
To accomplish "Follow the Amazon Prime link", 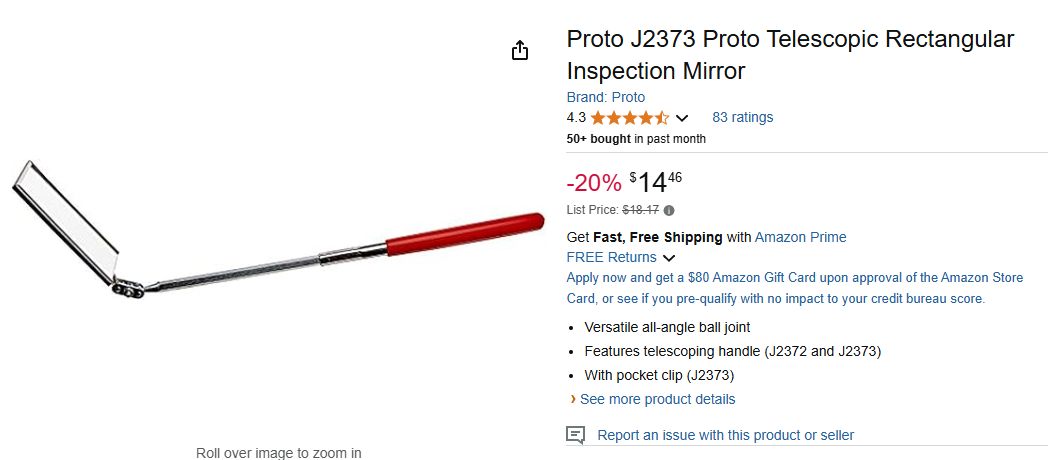I will (x=800, y=237).
